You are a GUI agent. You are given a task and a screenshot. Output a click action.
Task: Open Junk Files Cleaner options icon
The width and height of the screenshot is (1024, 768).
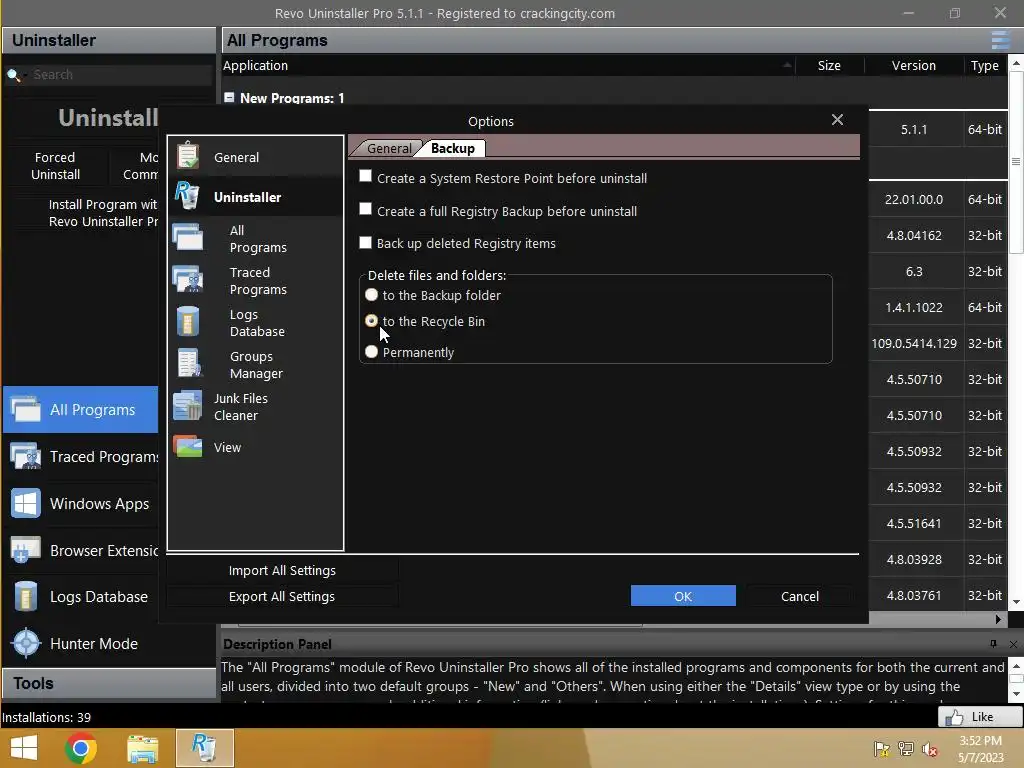tap(188, 406)
